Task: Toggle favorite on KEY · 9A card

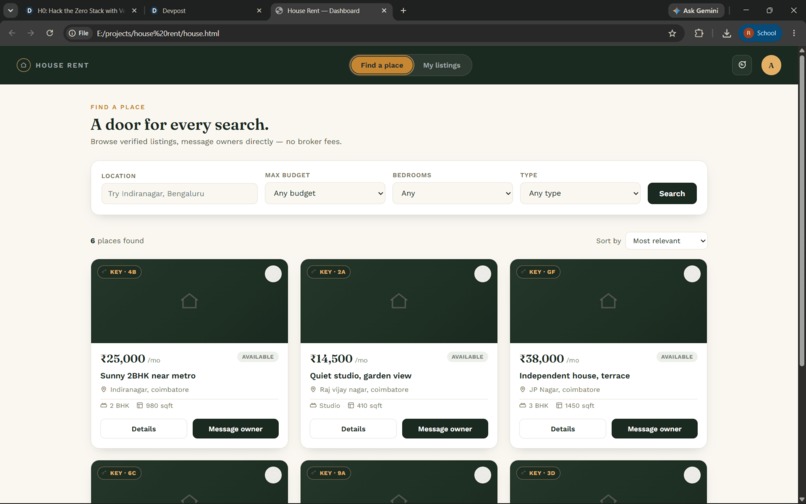Action: pyautogui.click(x=482, y=475)
